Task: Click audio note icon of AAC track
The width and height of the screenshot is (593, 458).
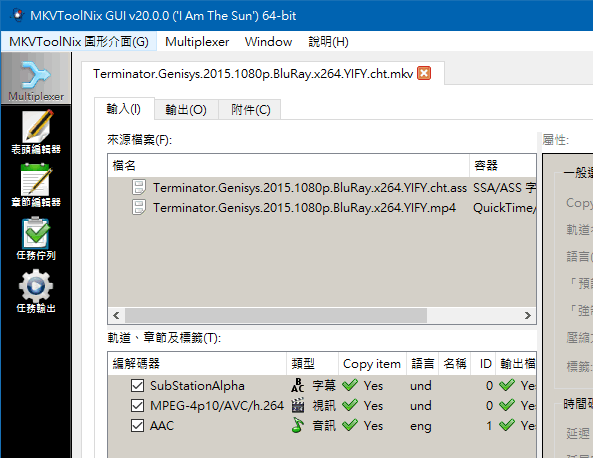Action: pyautogui.click(x=298, y=425)
